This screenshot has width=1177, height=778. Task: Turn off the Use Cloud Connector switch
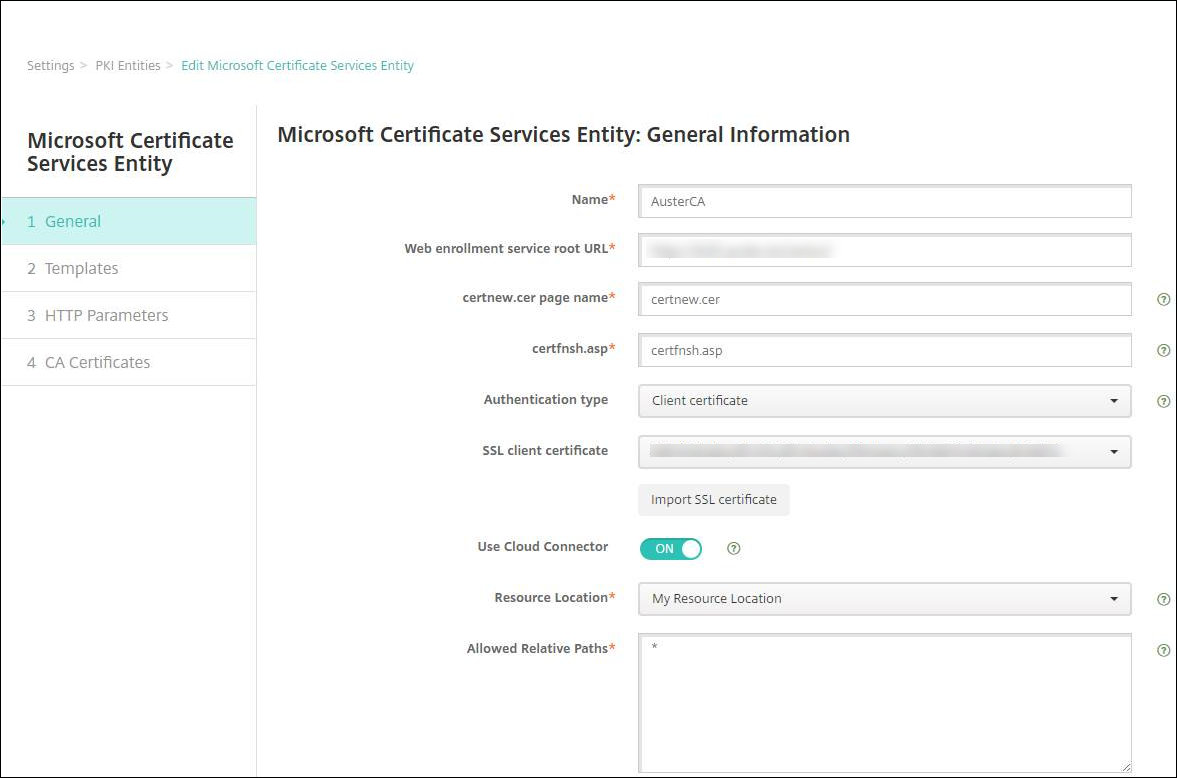click(671, 548)
